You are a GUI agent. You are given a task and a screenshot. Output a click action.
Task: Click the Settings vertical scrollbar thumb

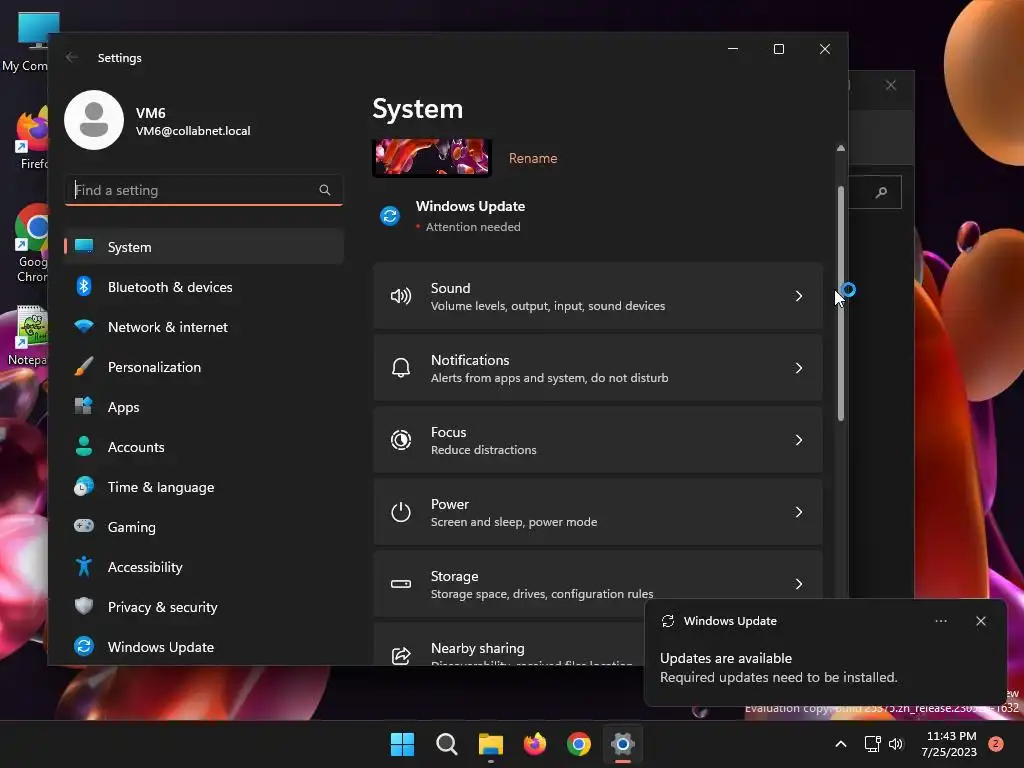840,303
